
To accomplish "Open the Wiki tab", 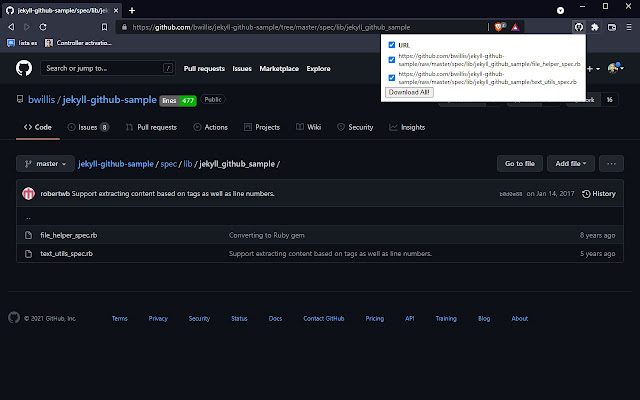I will coord(308,127).
